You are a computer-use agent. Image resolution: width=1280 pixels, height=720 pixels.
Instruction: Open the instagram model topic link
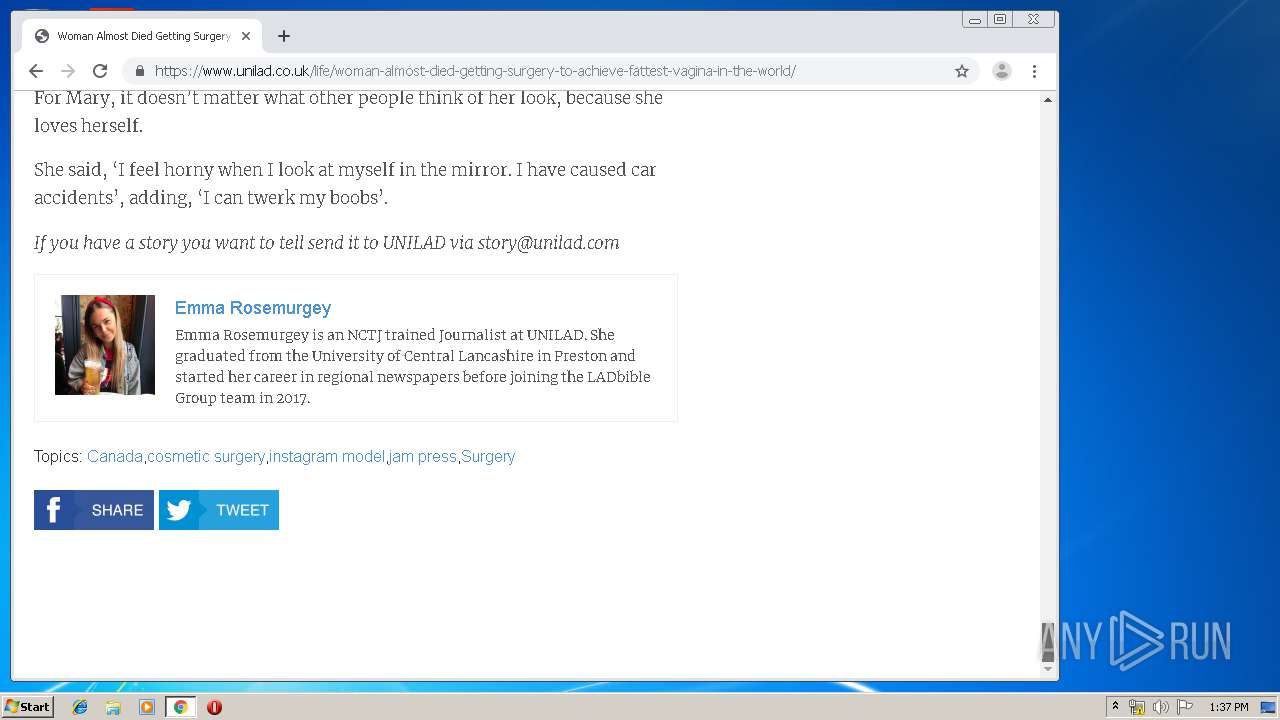point(327,456)
